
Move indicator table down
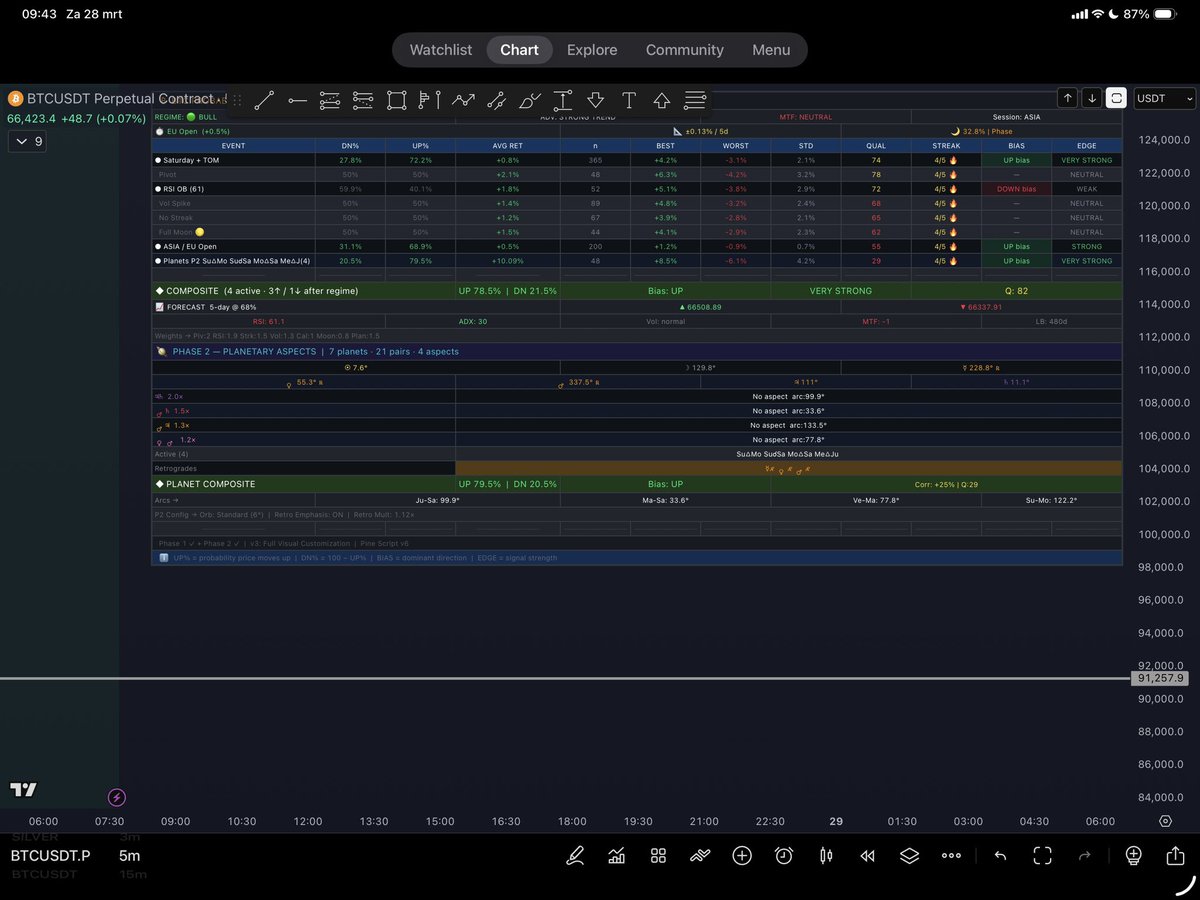1092,98
